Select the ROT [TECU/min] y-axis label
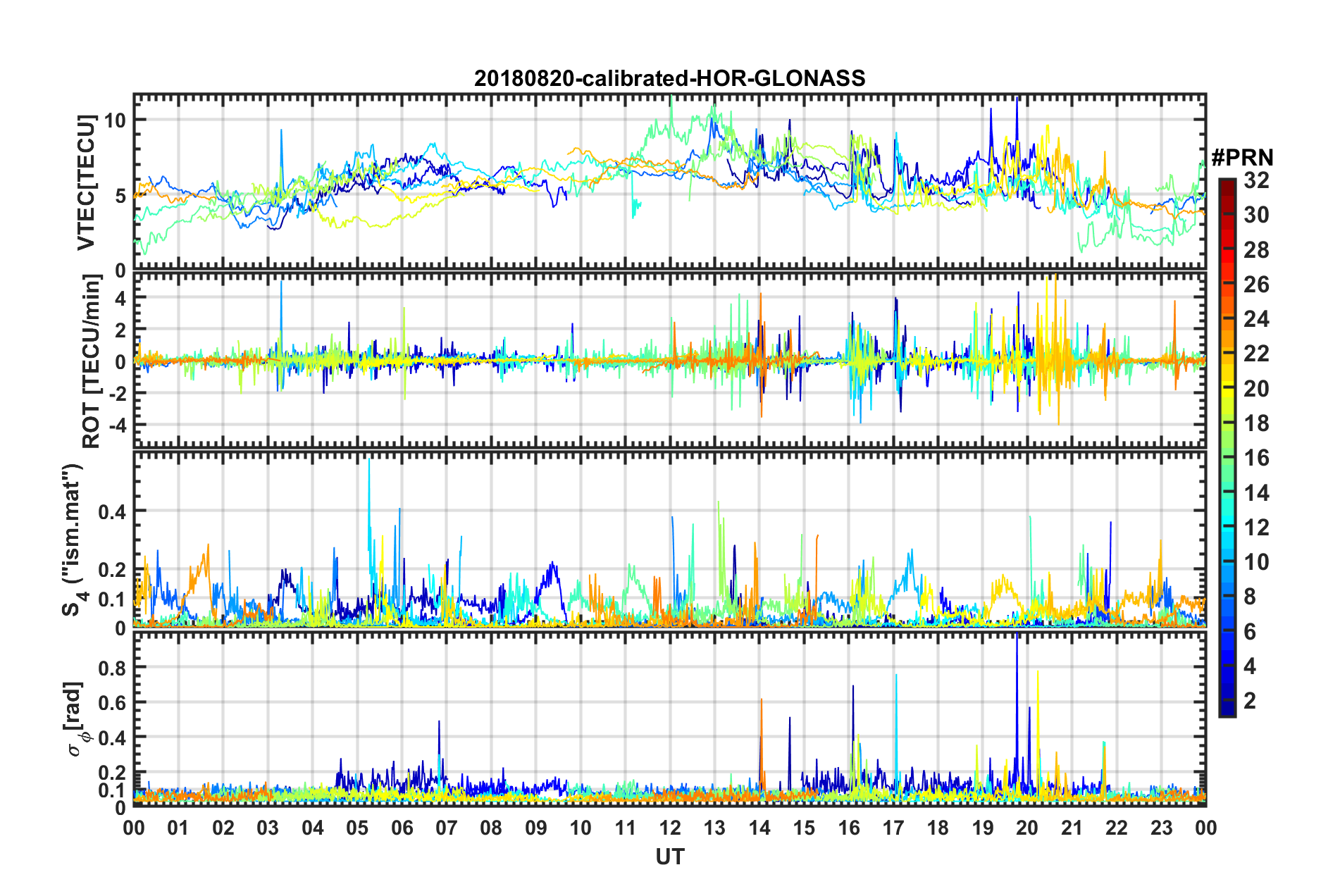Image resolution: width=1340 pixels, height=896 pixels. 92,361
